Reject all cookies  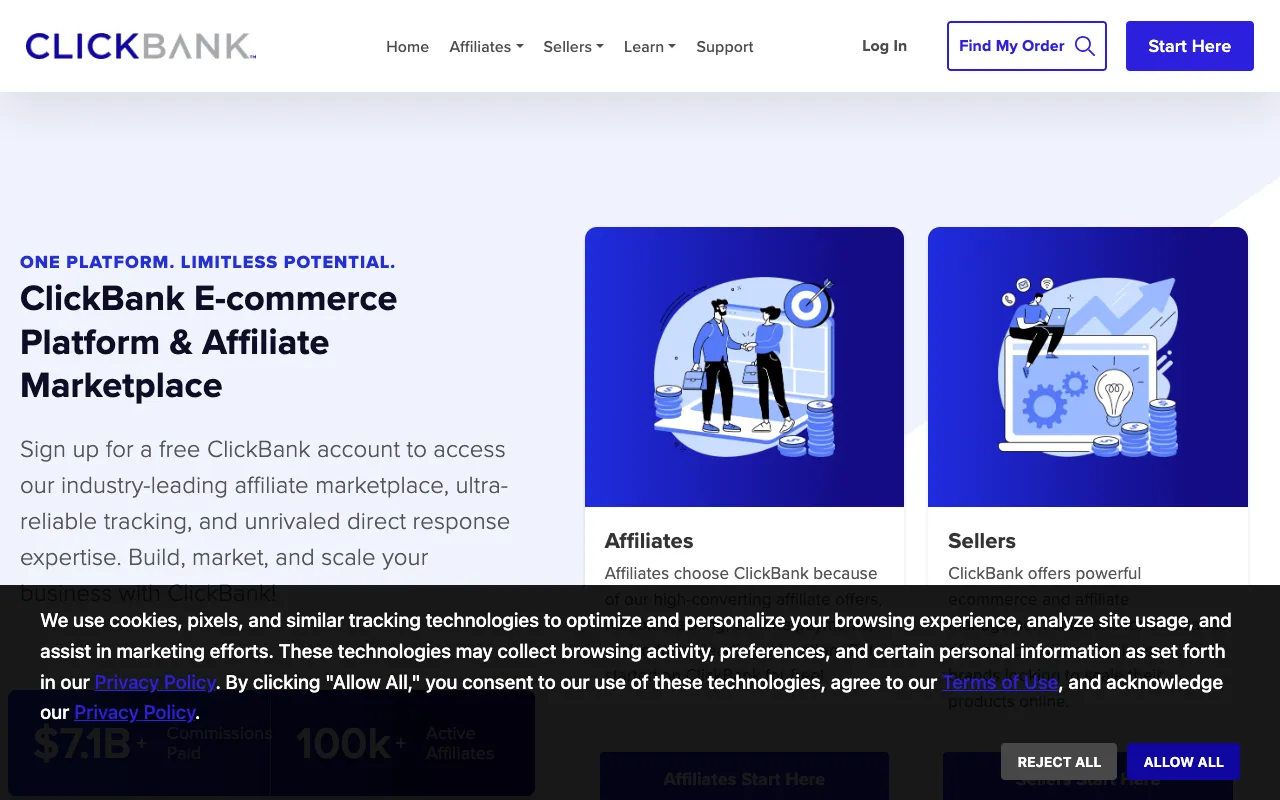tap(1058, 761)
